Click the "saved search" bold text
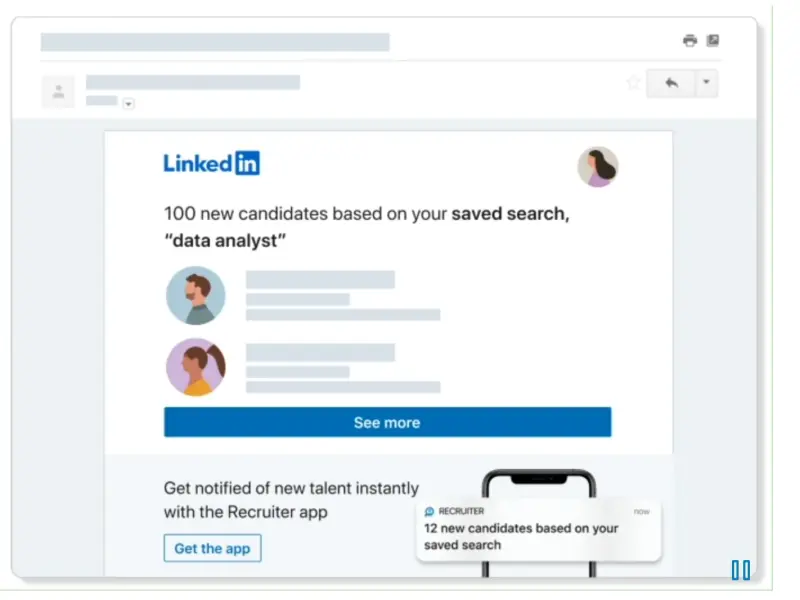This screenshot has height=600, width=800. coord(510,213)
